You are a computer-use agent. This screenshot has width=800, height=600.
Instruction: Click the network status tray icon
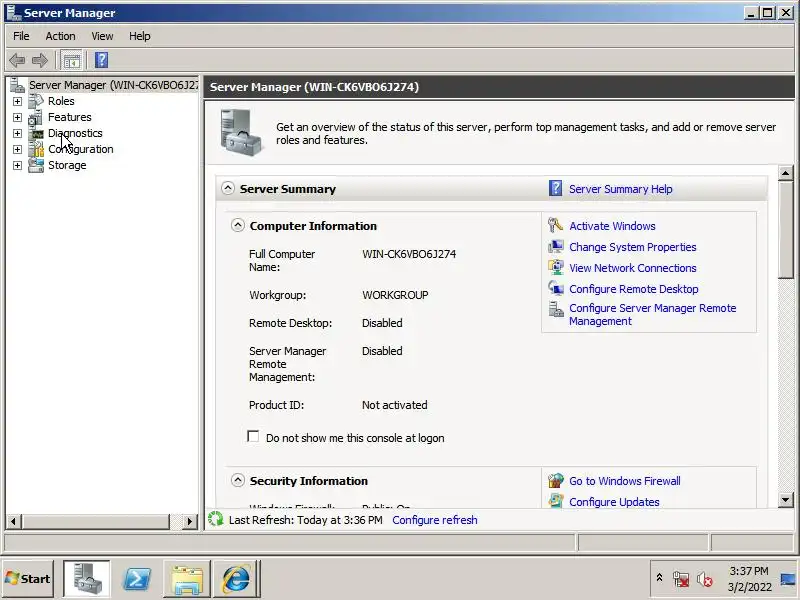pyautogui.click(x=681, y=579)
